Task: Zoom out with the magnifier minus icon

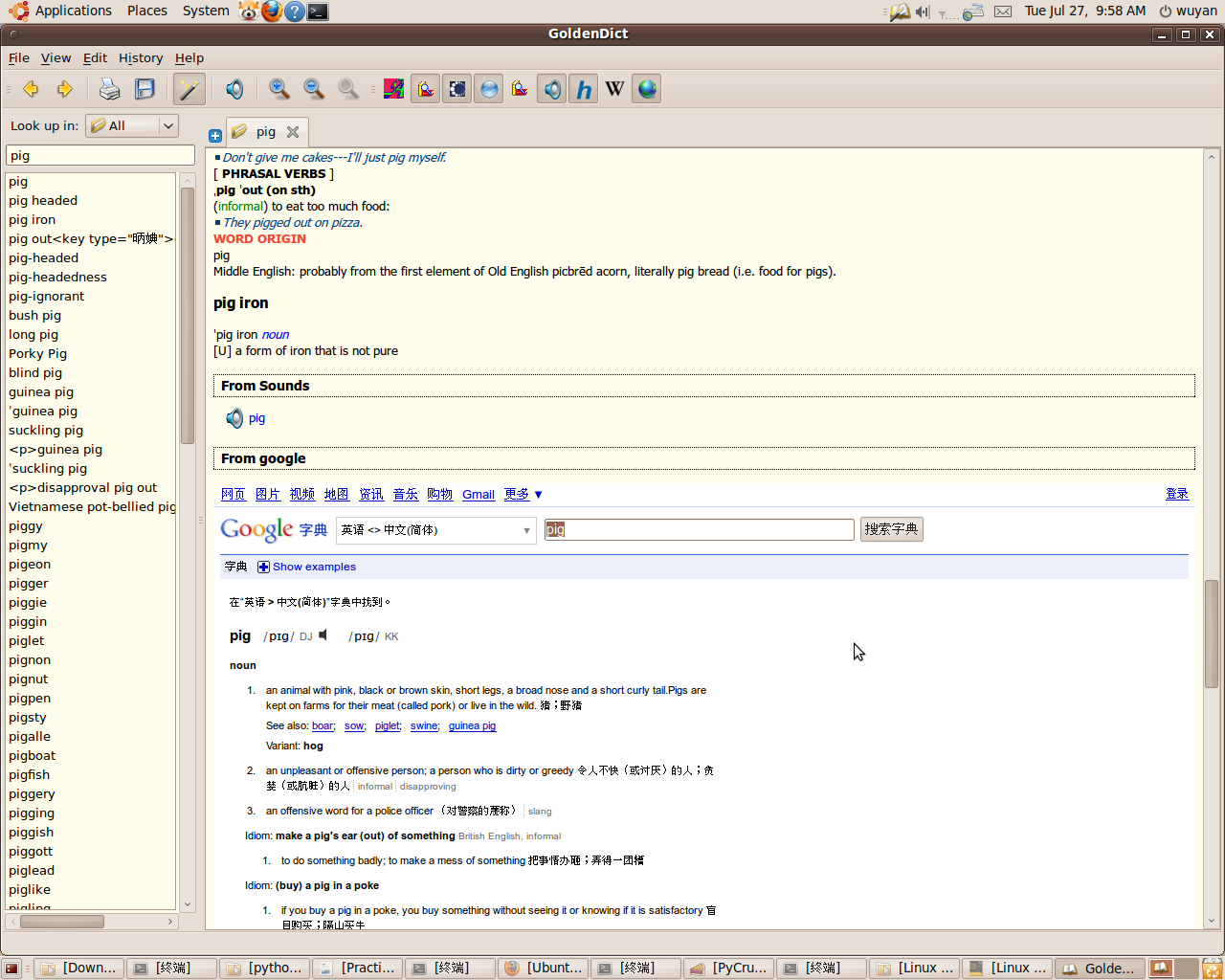Action: click(x=314, y=89)
